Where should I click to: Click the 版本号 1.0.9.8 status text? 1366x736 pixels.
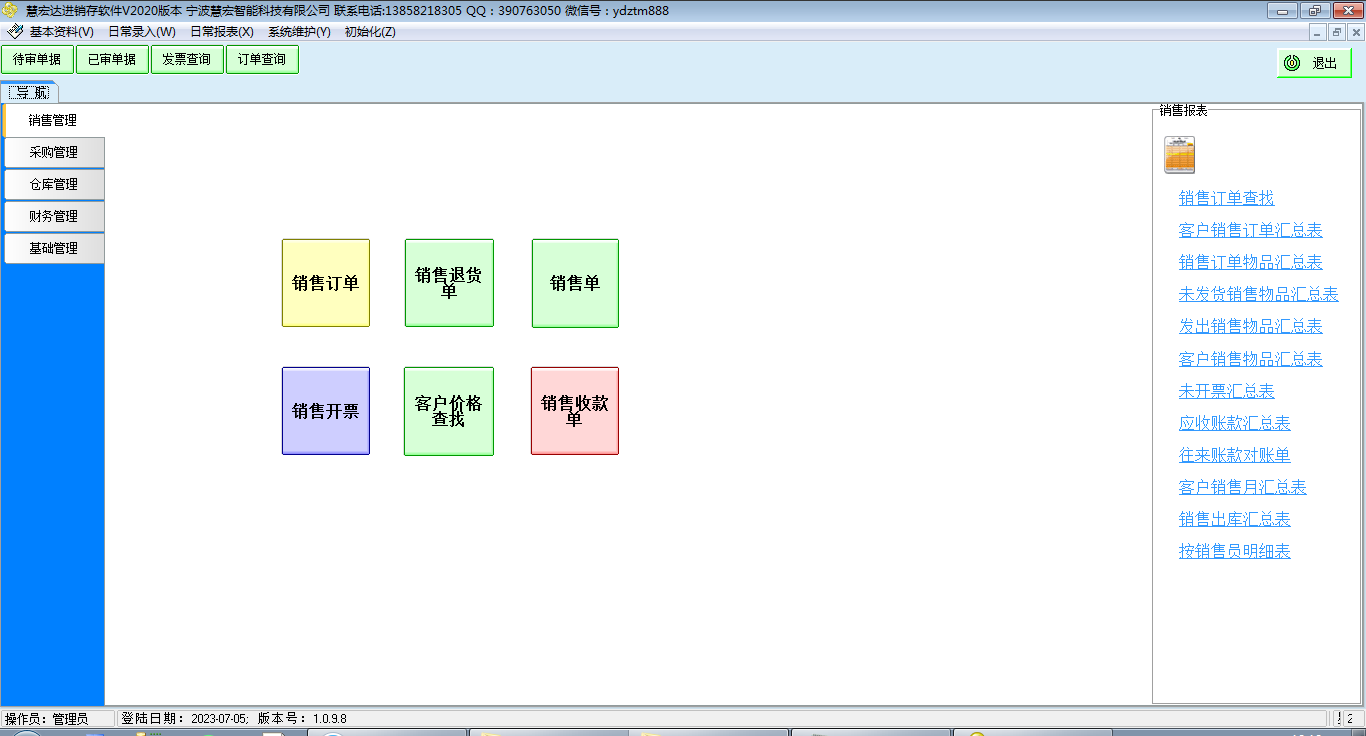click(x=302, y=719)
